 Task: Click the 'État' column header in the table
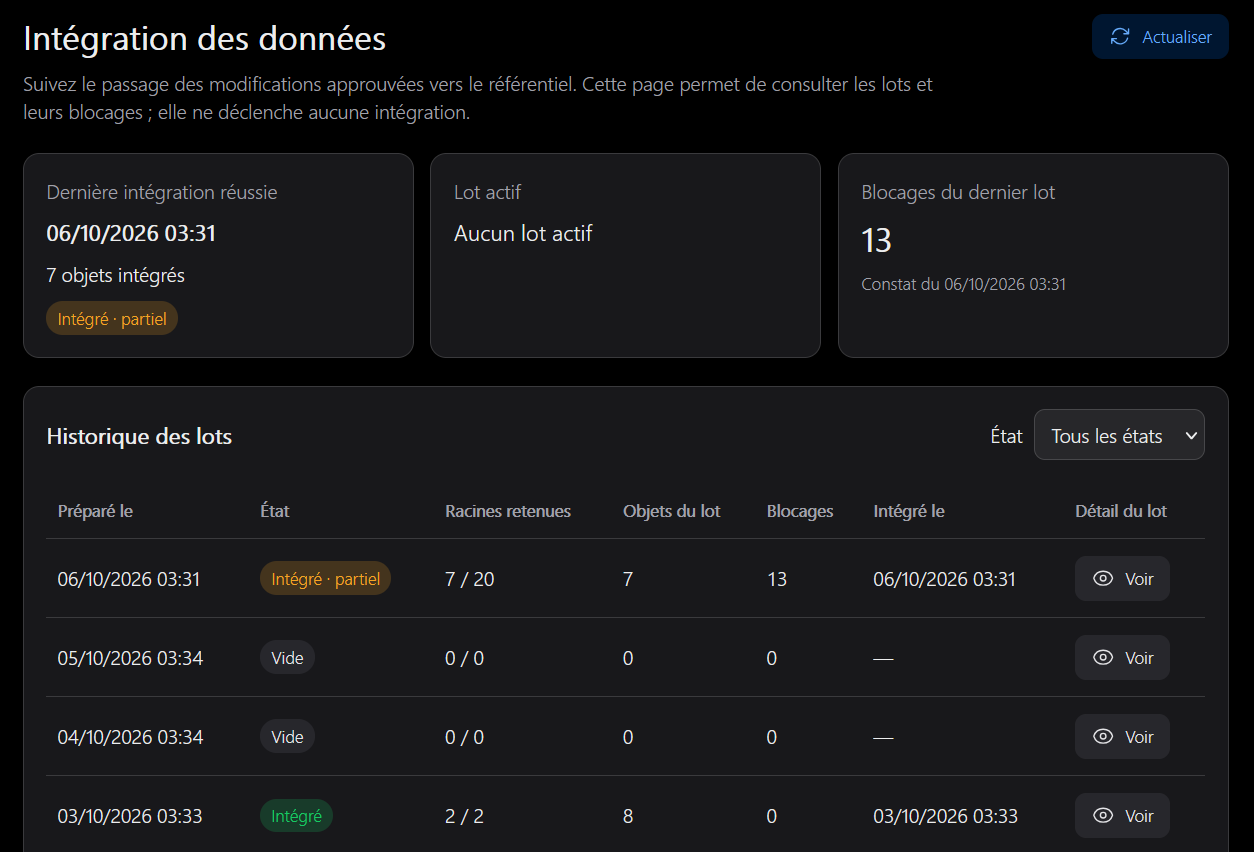click(x=275, y=511)
